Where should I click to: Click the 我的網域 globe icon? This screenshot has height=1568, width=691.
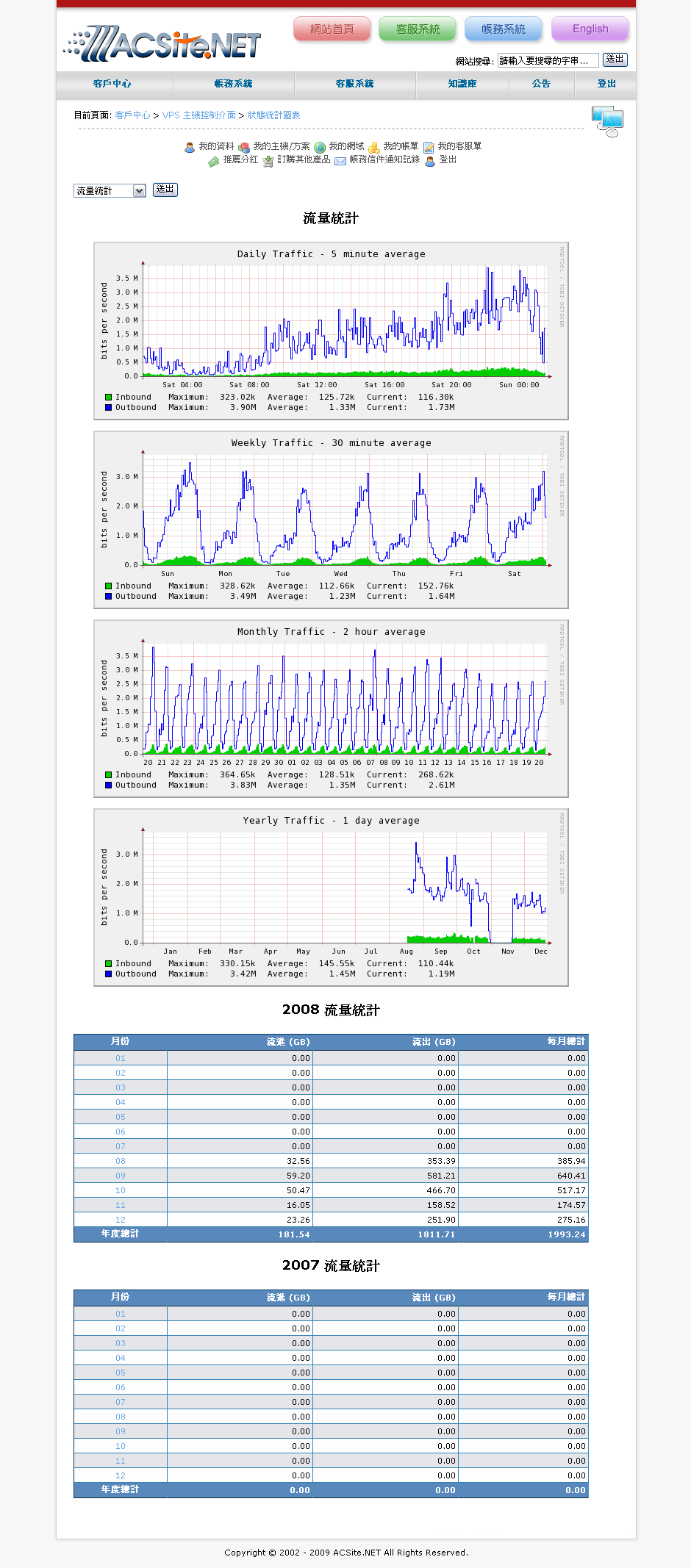(320, 147)
